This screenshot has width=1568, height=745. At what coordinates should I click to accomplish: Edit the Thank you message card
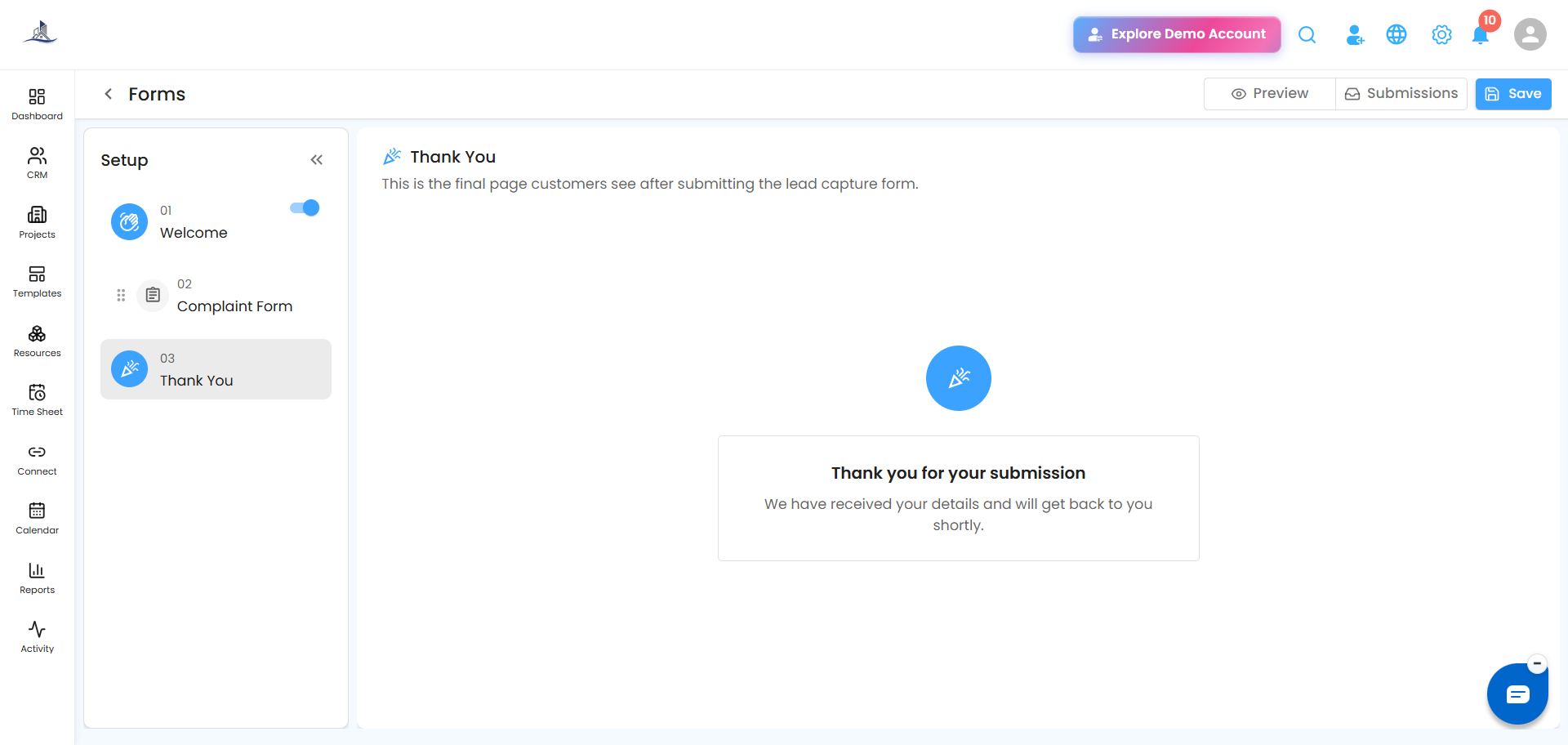pos(959,498)
